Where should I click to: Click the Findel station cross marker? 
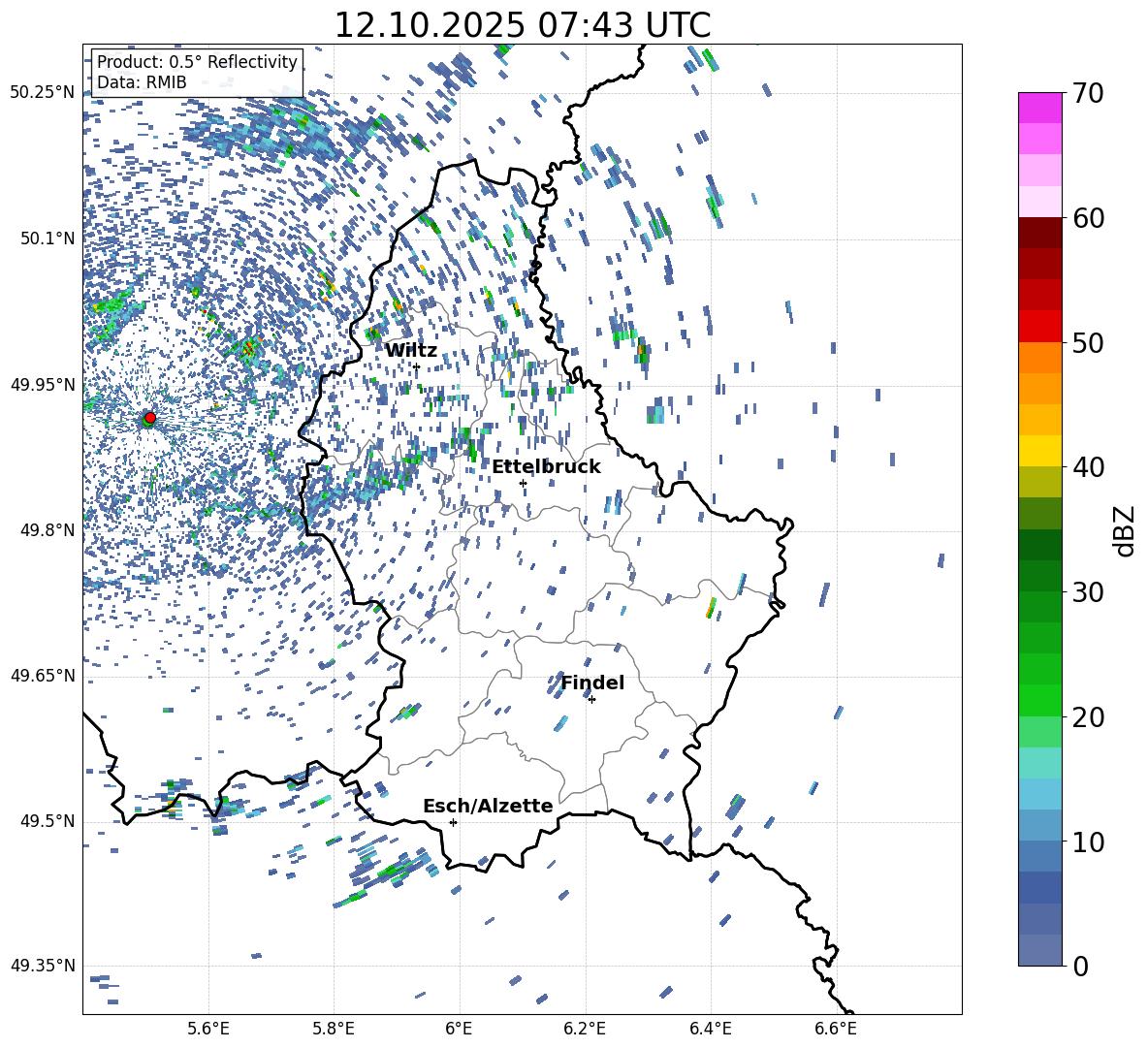(591, 699)
